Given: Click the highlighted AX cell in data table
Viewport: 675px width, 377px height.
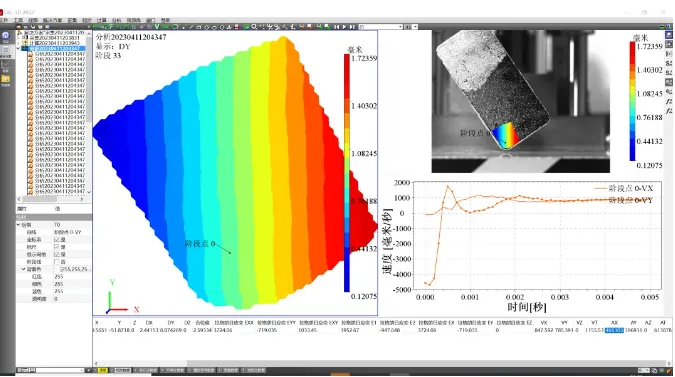Looking at the screenshot, I should 614,330.
